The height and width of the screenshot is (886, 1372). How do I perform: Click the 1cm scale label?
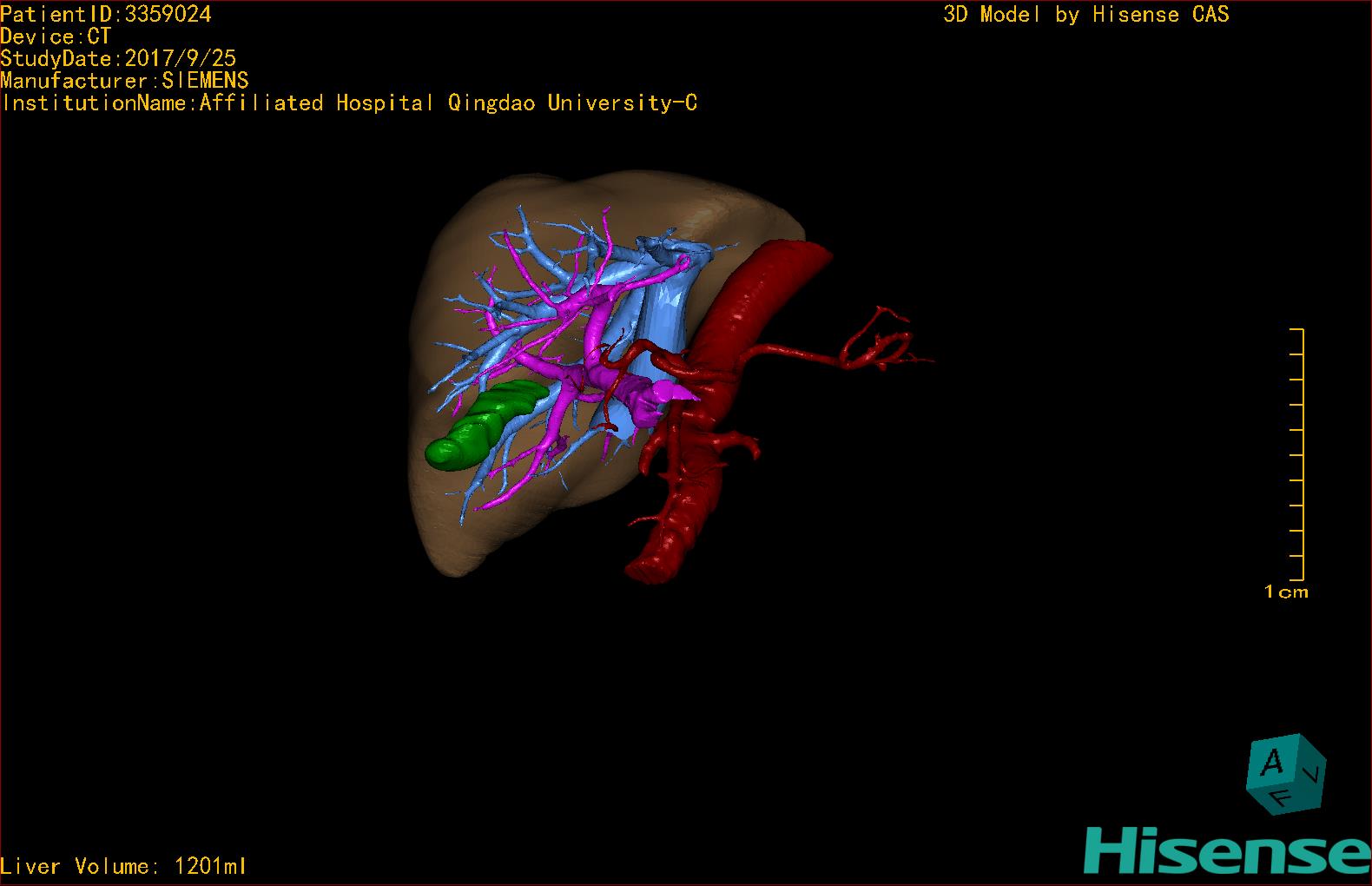pos(1286,592)
